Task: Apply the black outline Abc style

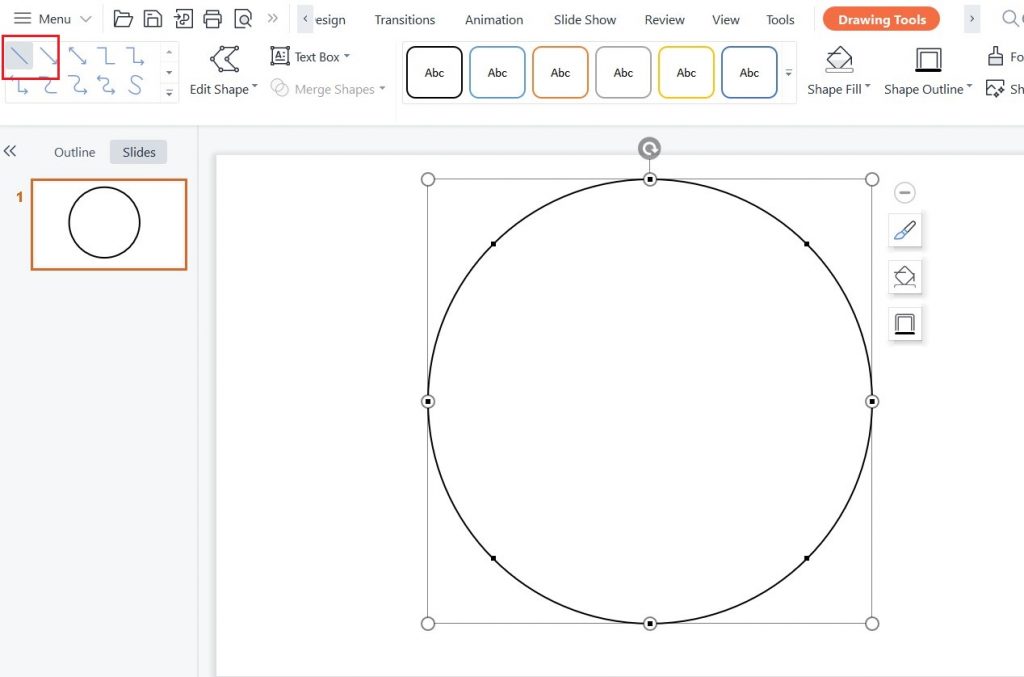Action: click(434, 72)
